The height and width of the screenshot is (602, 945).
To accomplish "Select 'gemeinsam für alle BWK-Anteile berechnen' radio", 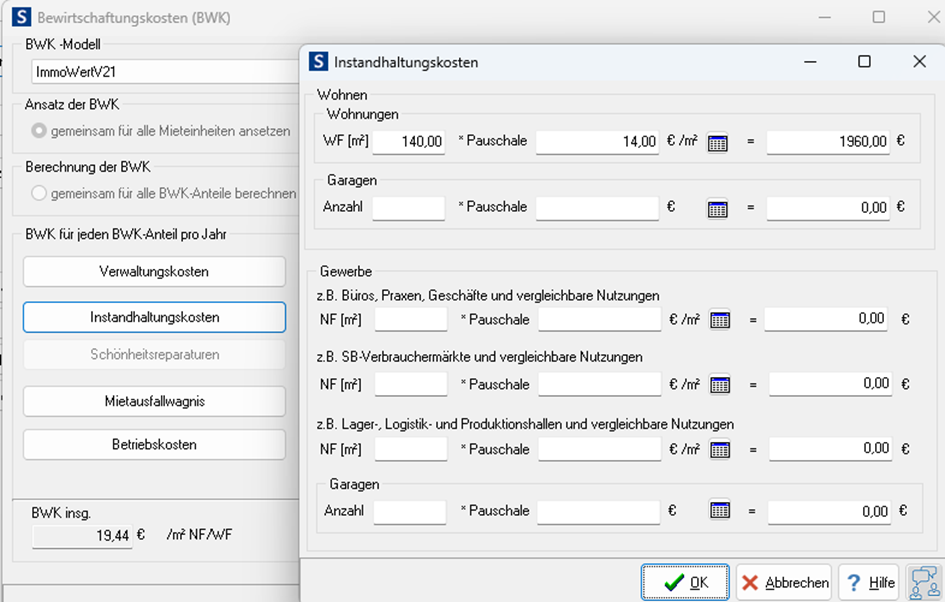I will (39, 193).
